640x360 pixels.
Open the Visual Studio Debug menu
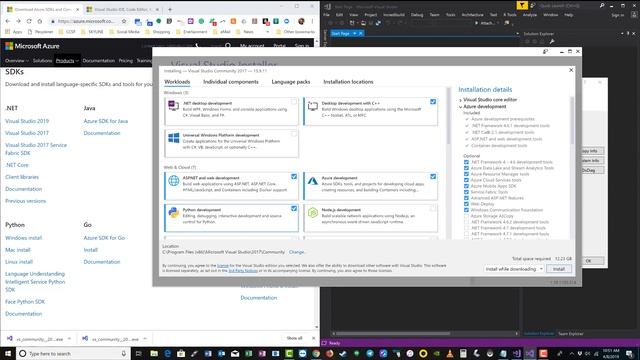[417, 15]
